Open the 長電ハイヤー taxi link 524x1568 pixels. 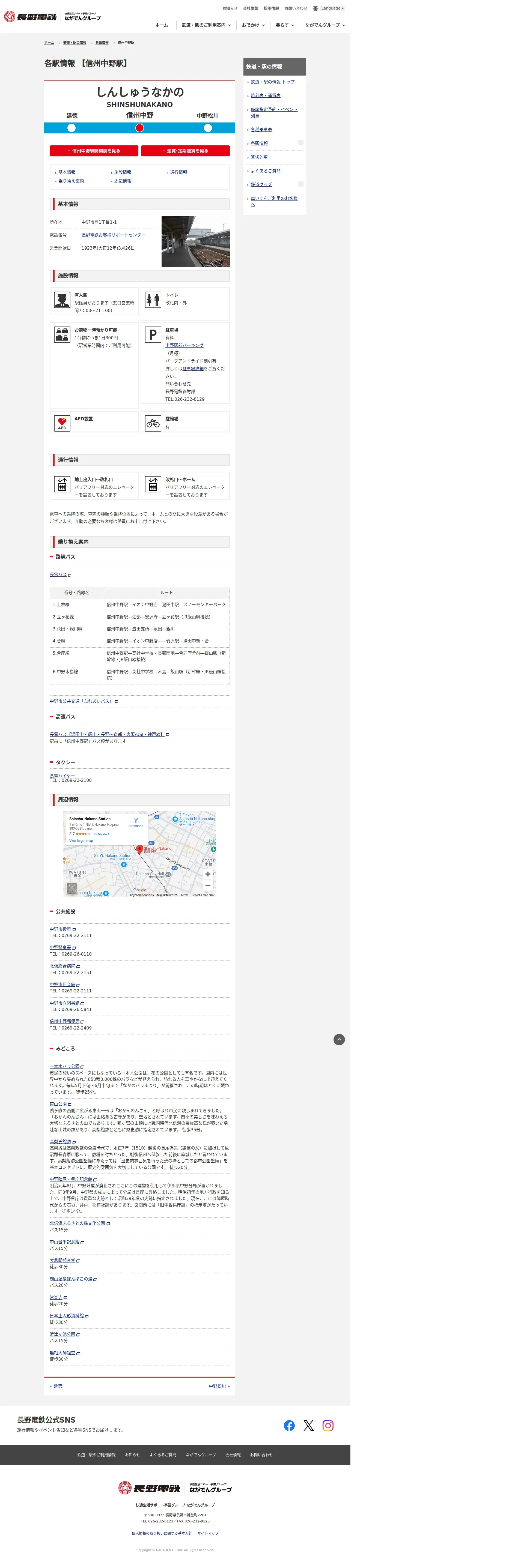[x=62, y=776]
